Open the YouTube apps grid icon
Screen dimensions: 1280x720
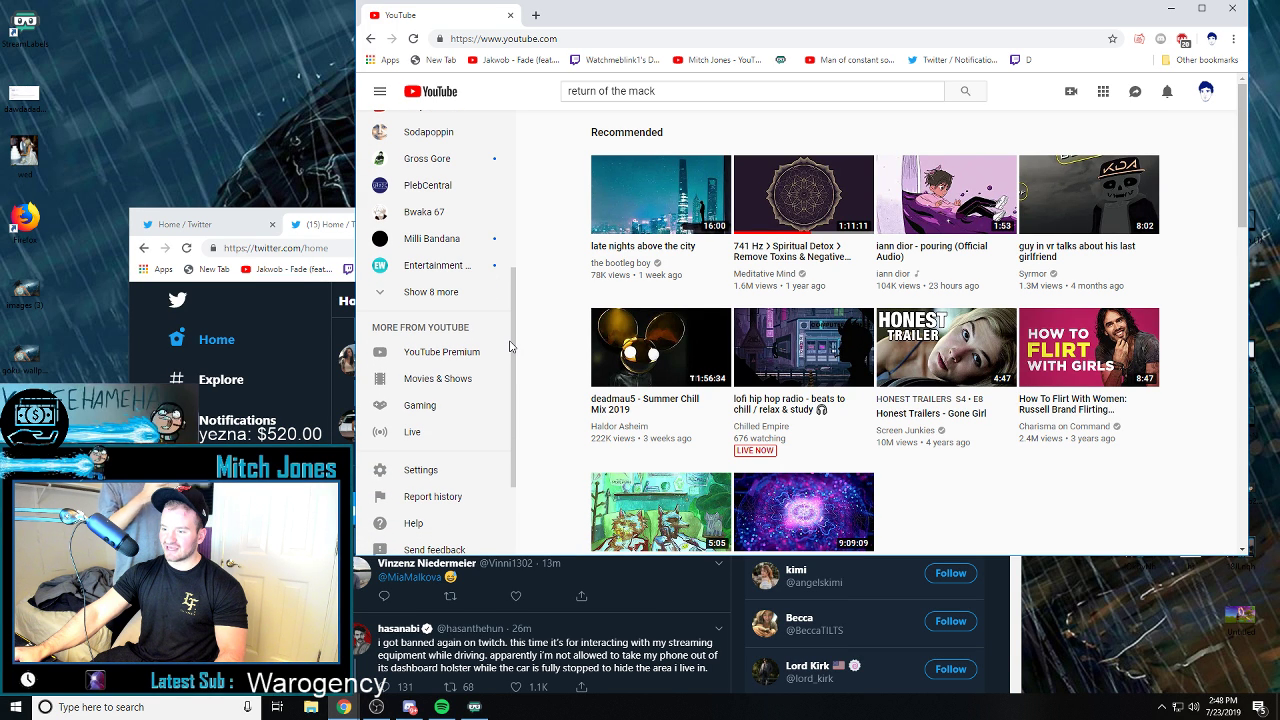click(1103, 91)
